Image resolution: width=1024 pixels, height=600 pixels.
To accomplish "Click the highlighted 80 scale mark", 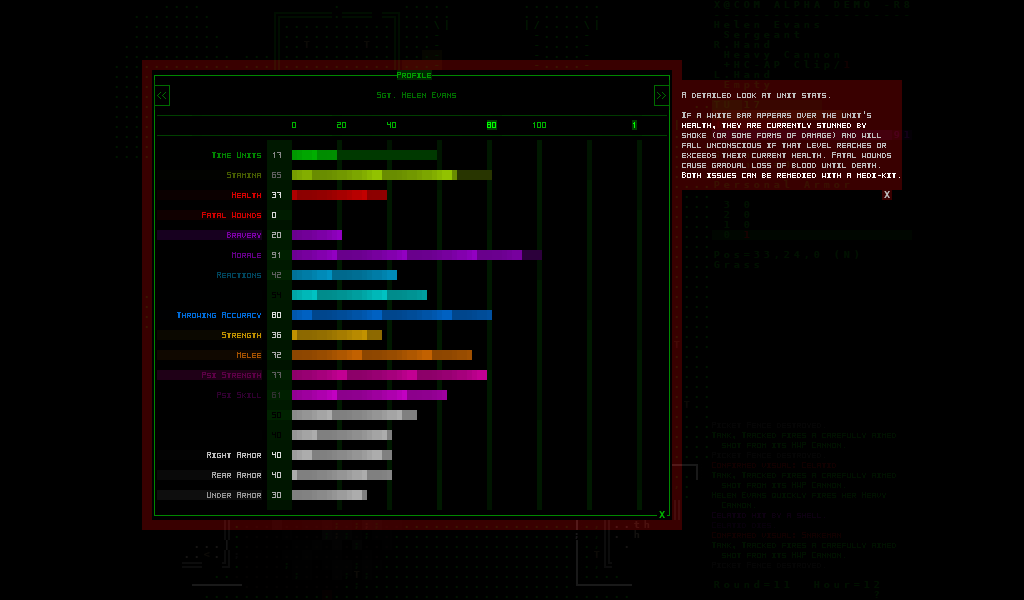I will click(492, 125).
